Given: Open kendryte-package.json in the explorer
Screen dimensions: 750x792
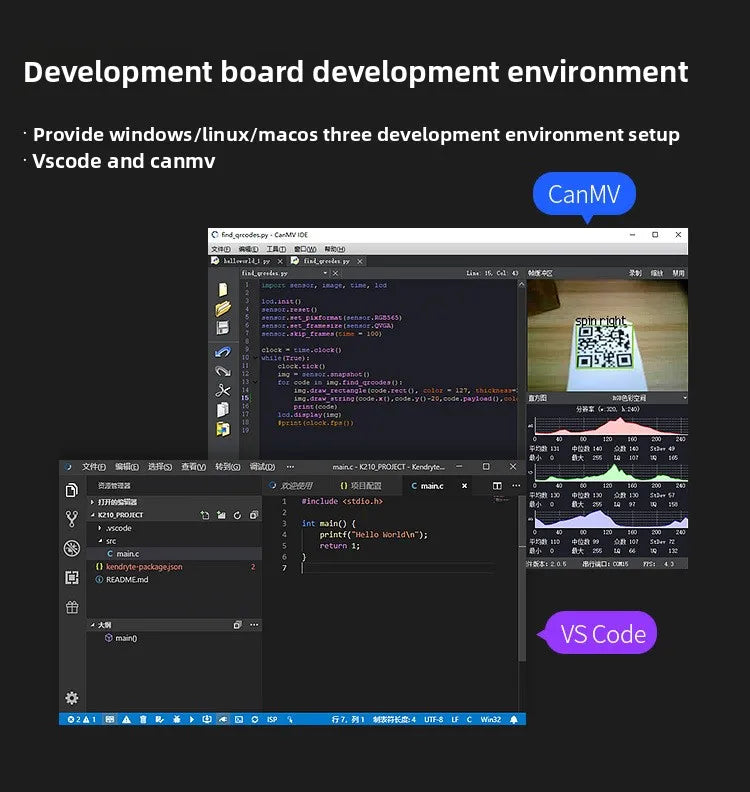Looking at the screenshot, I should pos(174,567).
